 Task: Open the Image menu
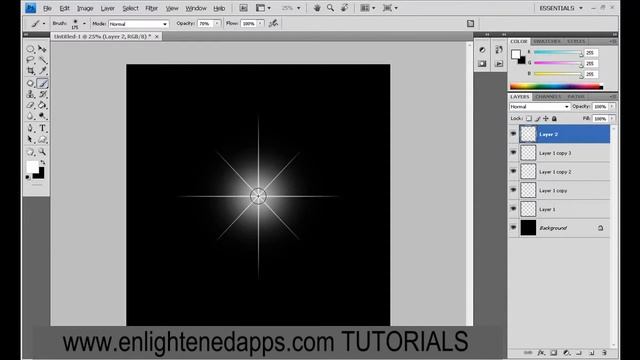coord(85,8)
